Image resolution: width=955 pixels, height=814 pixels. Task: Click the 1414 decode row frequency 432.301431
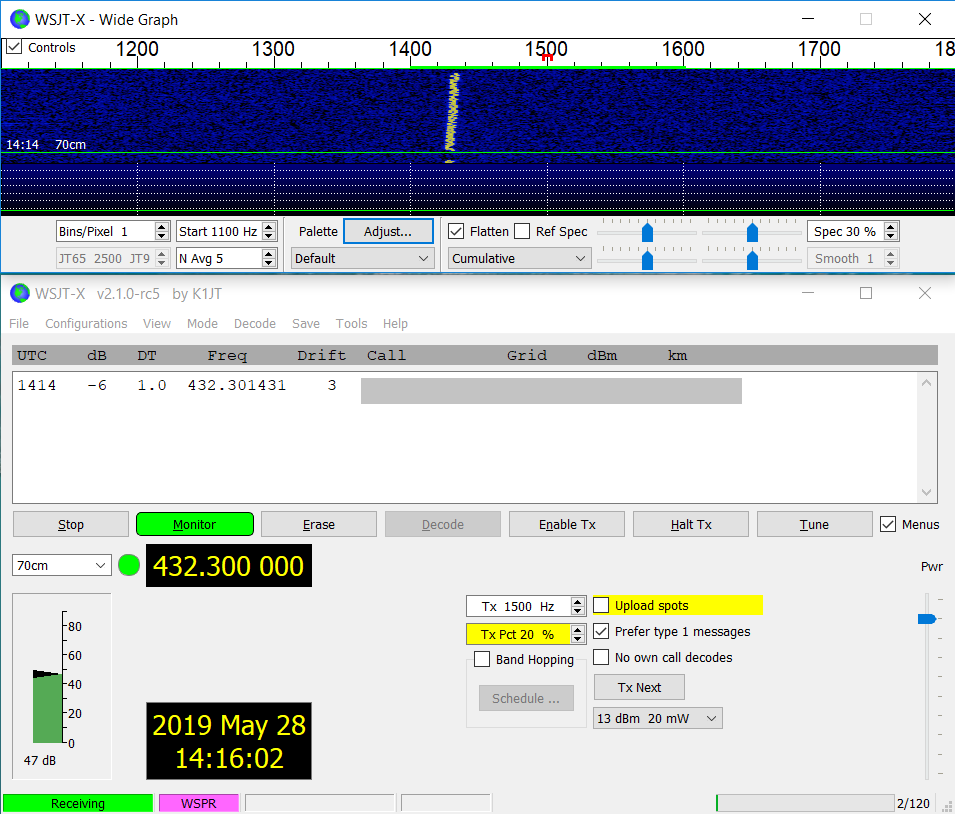point(237,385)
